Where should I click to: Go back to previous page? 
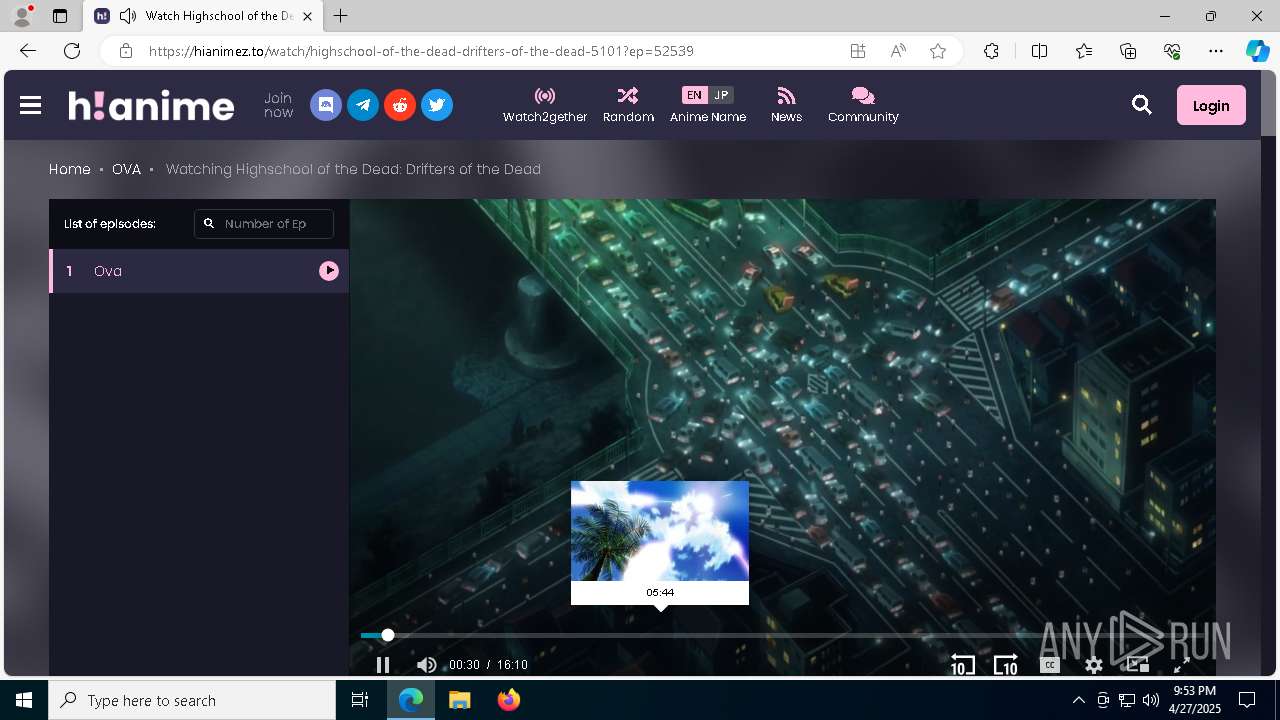28,51
